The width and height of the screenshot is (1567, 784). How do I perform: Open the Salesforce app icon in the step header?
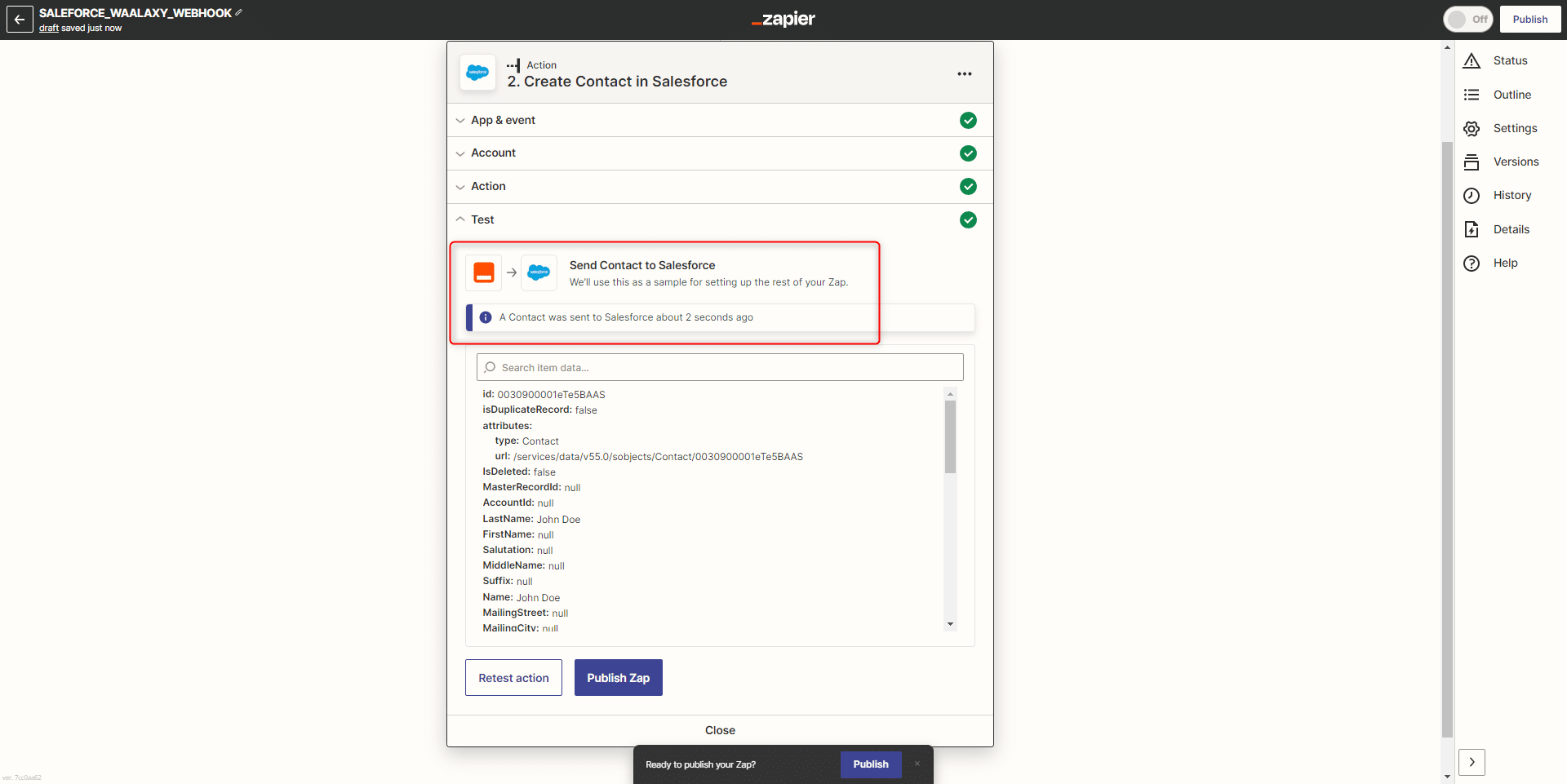[477, 73]
